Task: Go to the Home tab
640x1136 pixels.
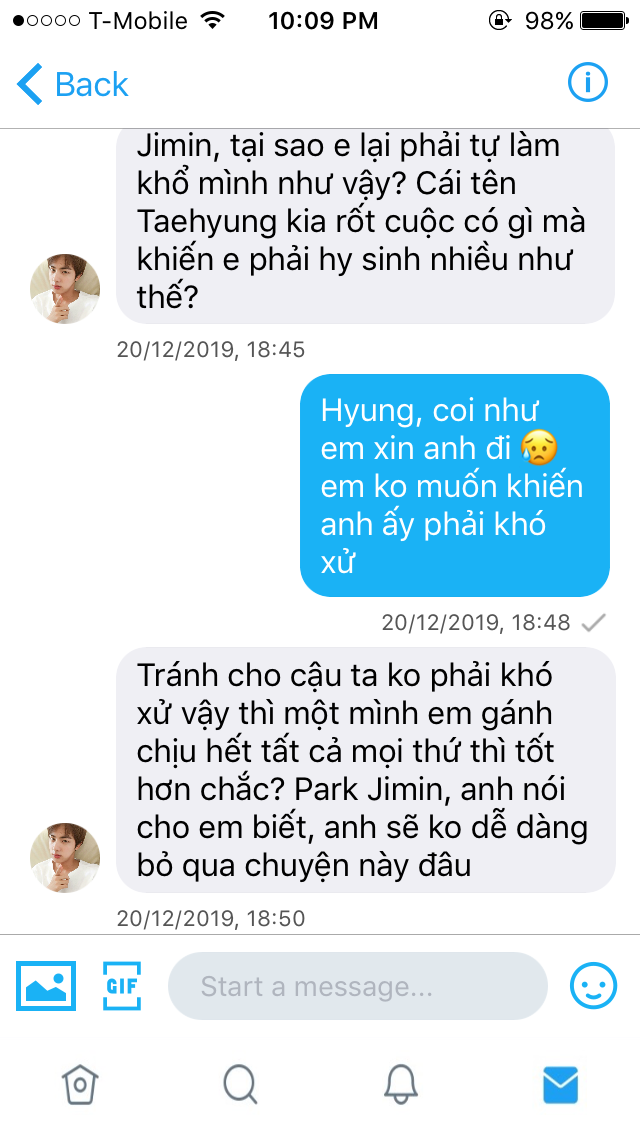Action: [x=80, y=1085]
